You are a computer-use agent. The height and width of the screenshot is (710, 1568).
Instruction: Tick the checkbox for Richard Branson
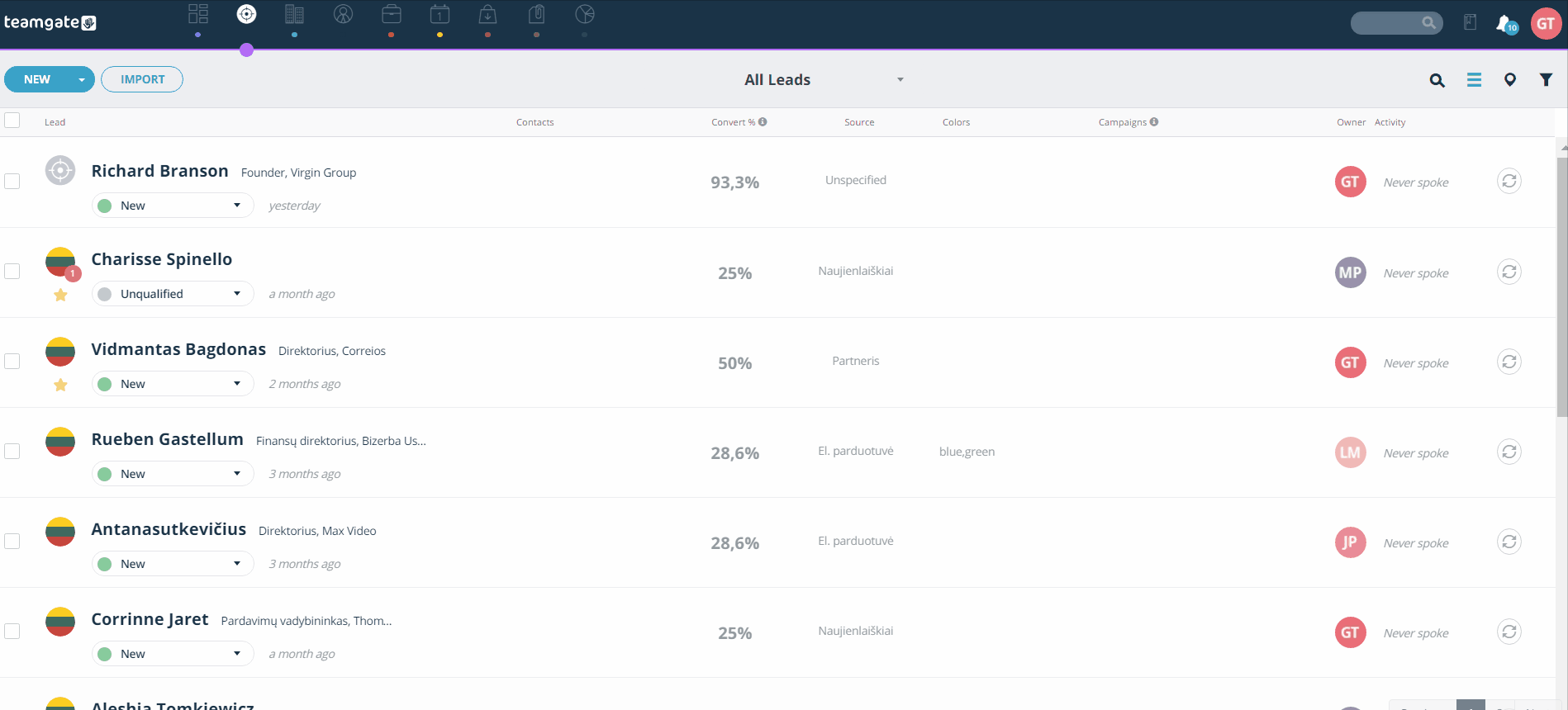[12, 181]
